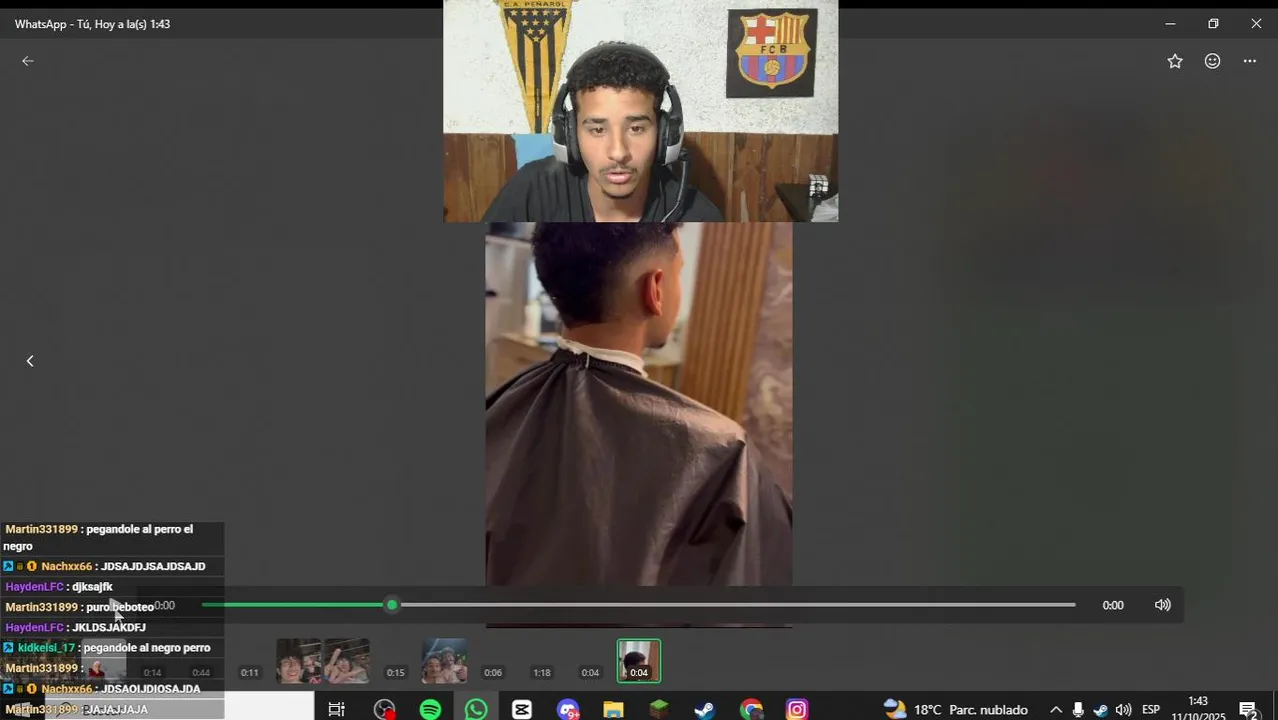Viewport: 1278px width, 720px height.
Task: Launch Minecraft from the taskbar
Action: click(x=659, y=710)
